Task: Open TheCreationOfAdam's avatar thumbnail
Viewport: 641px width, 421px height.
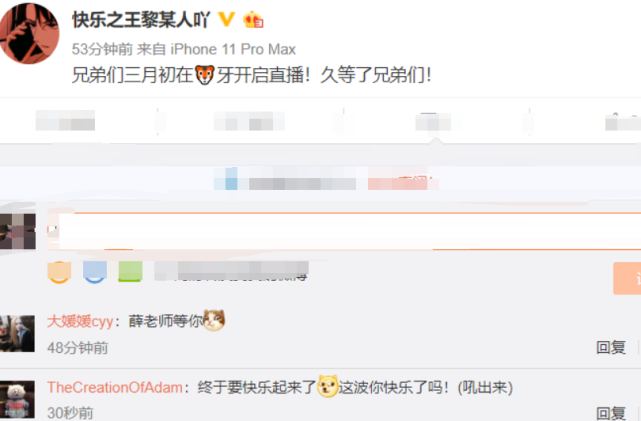Action: (17, 399)
